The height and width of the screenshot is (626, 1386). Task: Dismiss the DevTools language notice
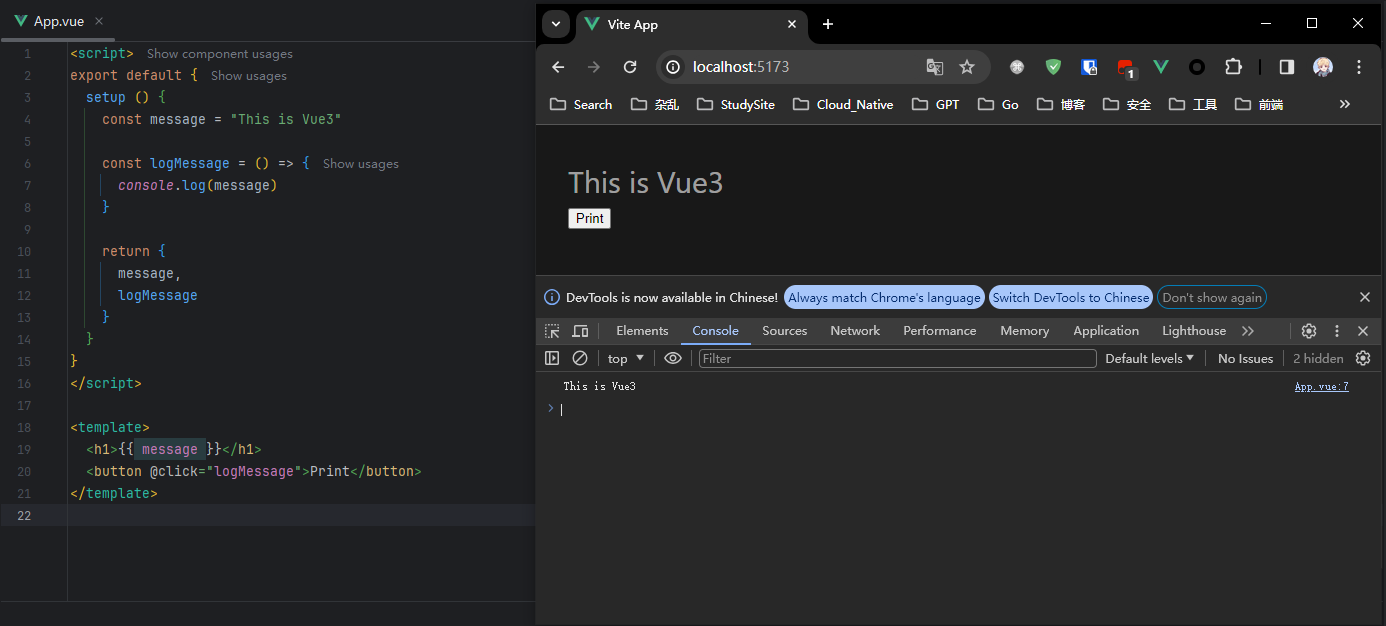pyautogui.click(x=1365, y=297)
